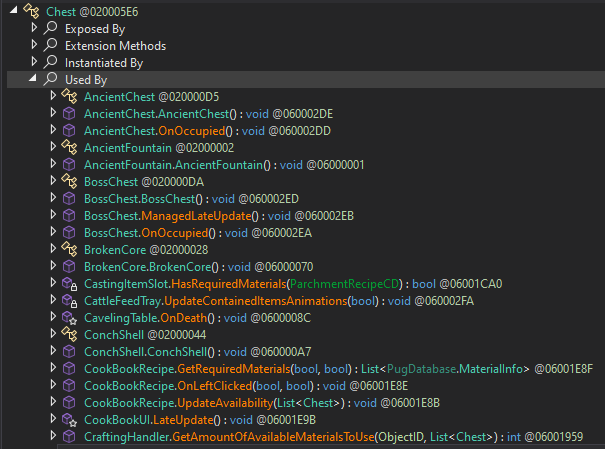The image size is (605, 449).
Task: Click the method cube icon of AncientChest.AncientChest()
Action: click(x=69, y=113)
